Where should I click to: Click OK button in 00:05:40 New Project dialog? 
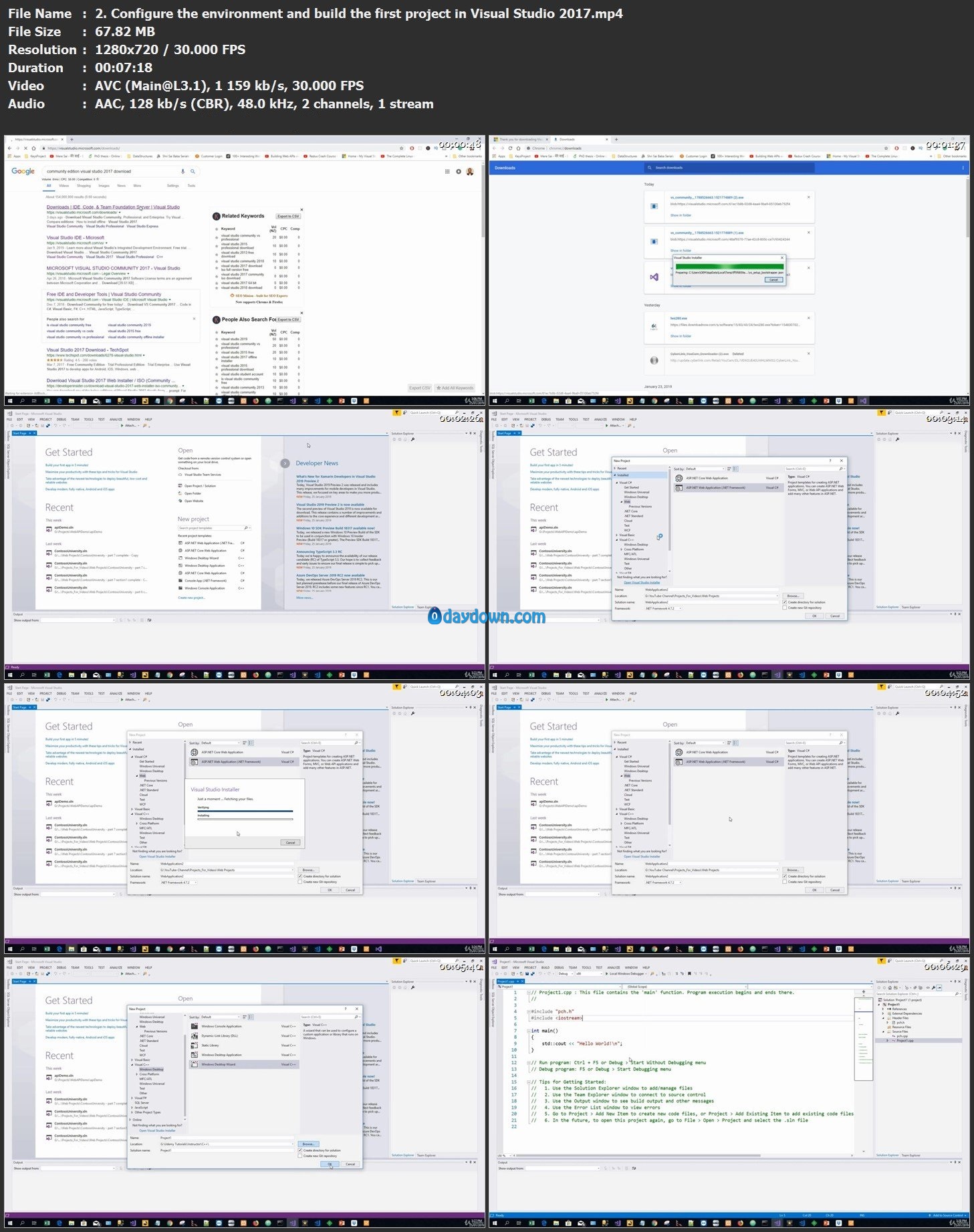[330, 1164]
